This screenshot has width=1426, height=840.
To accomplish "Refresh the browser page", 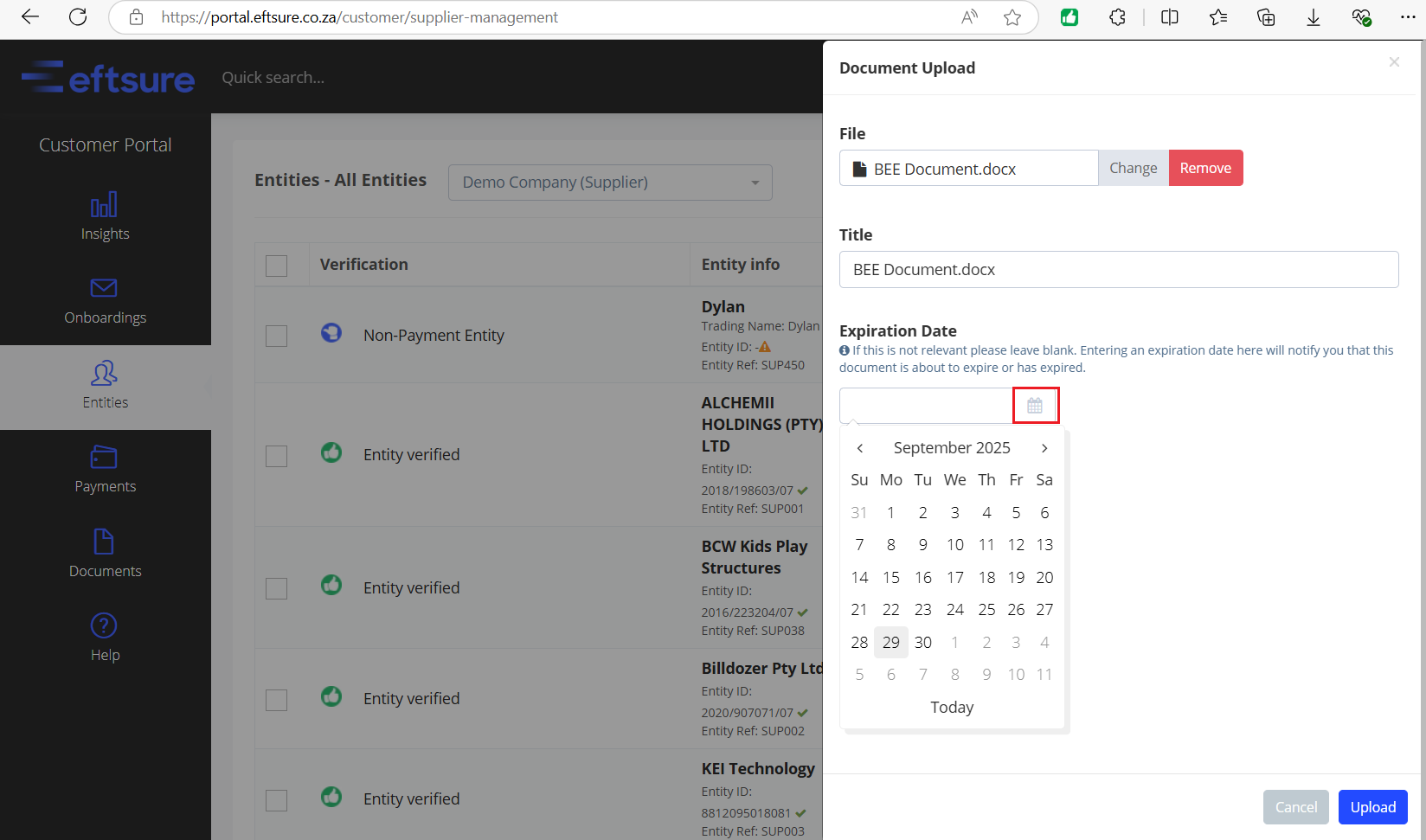I will click(78, 17).
